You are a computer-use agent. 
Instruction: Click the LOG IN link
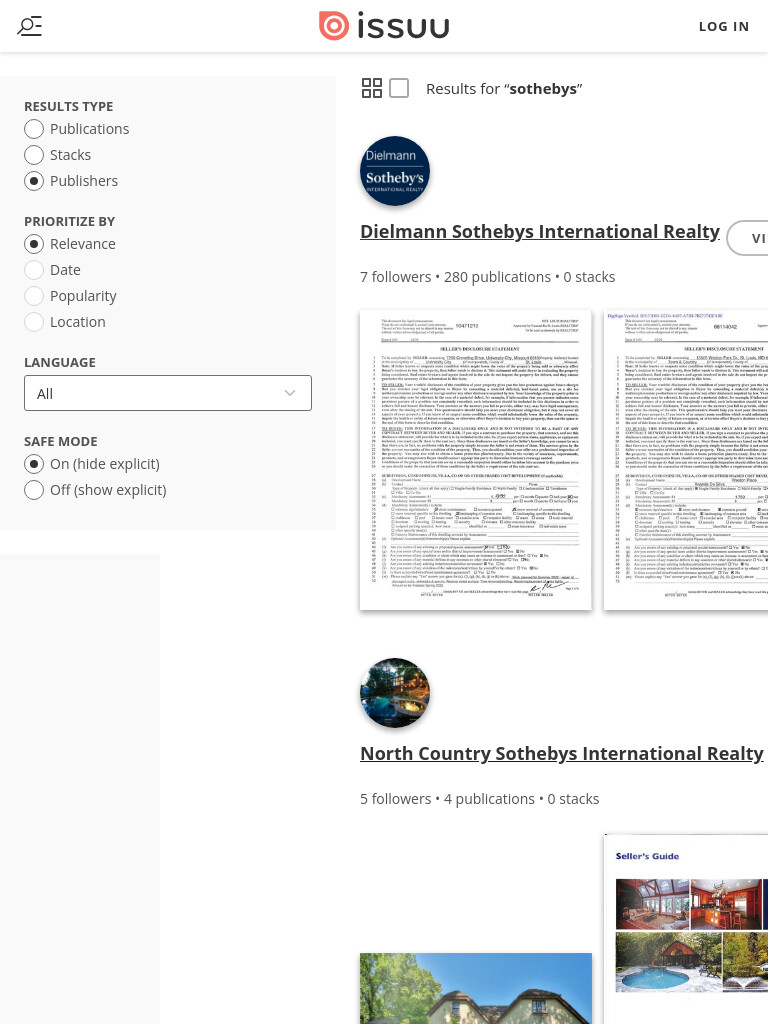[724, 26]
